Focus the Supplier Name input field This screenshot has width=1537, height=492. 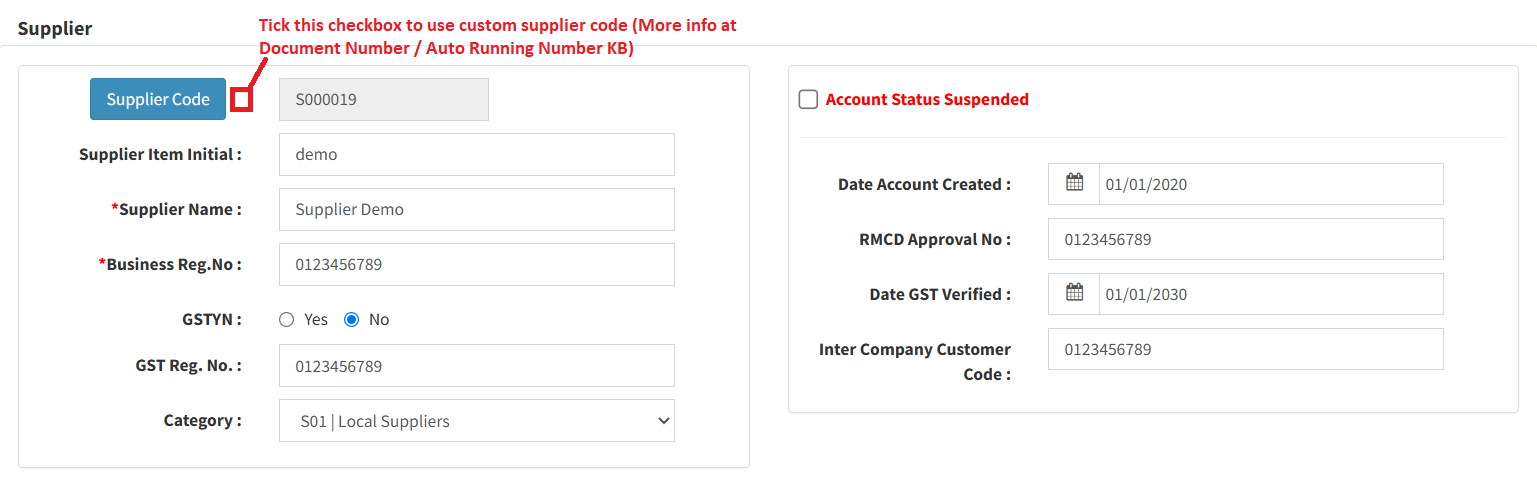tap(476, 210)
